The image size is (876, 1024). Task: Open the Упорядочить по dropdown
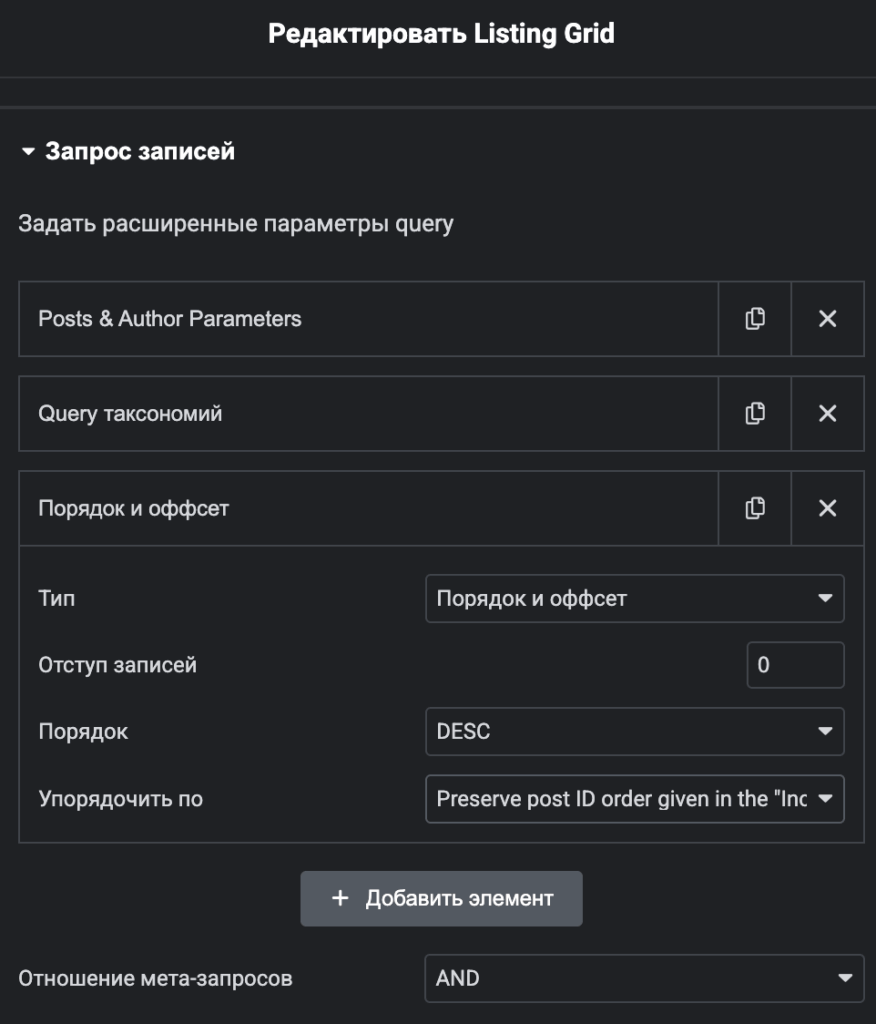click(x=634, y=799)
